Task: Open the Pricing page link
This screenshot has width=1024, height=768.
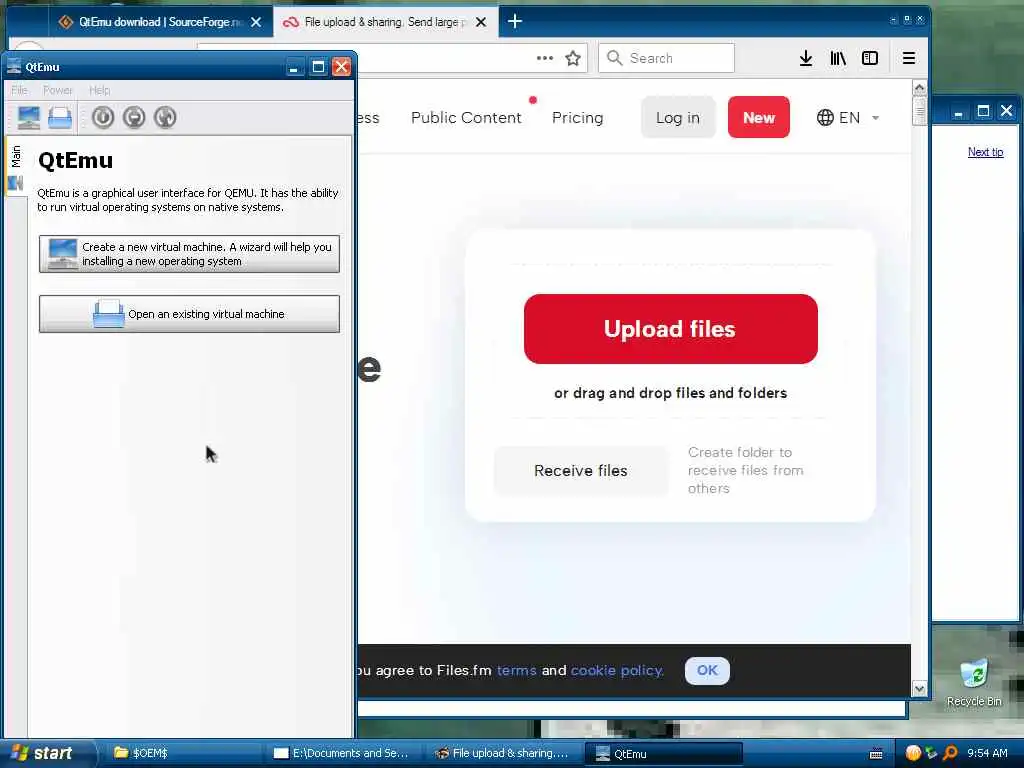Action: [577, 118]
